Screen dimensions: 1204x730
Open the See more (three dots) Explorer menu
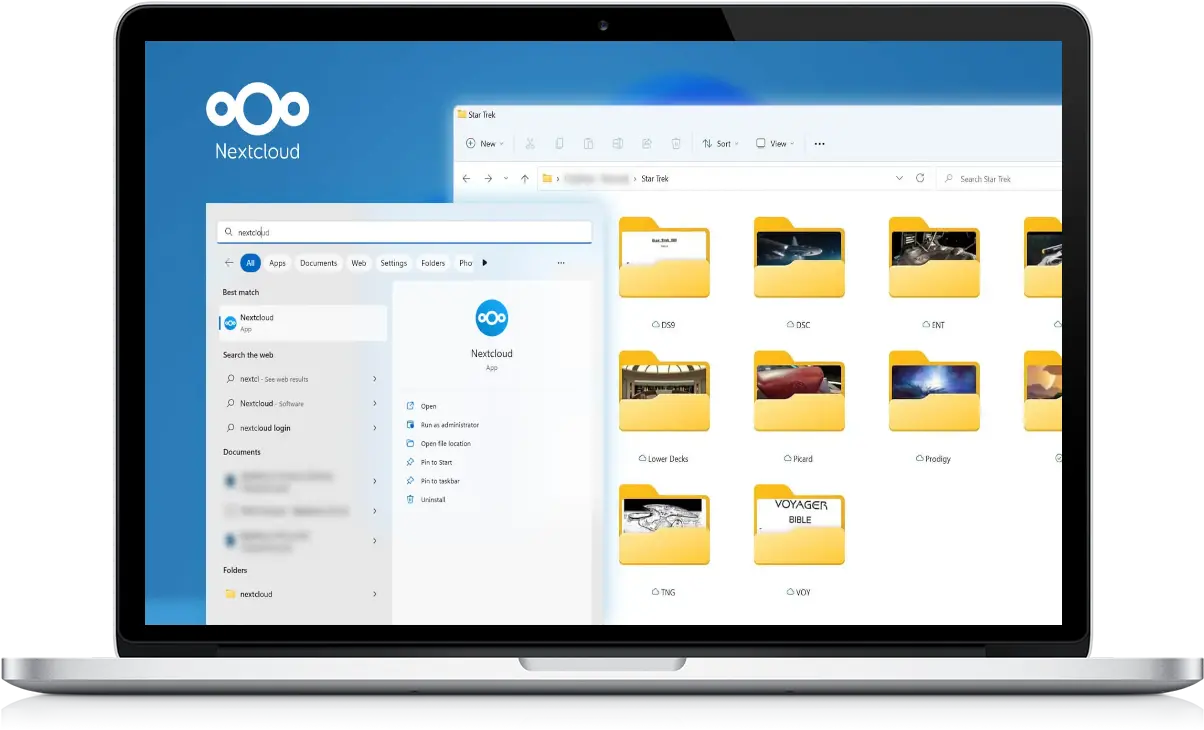[820, 144]
